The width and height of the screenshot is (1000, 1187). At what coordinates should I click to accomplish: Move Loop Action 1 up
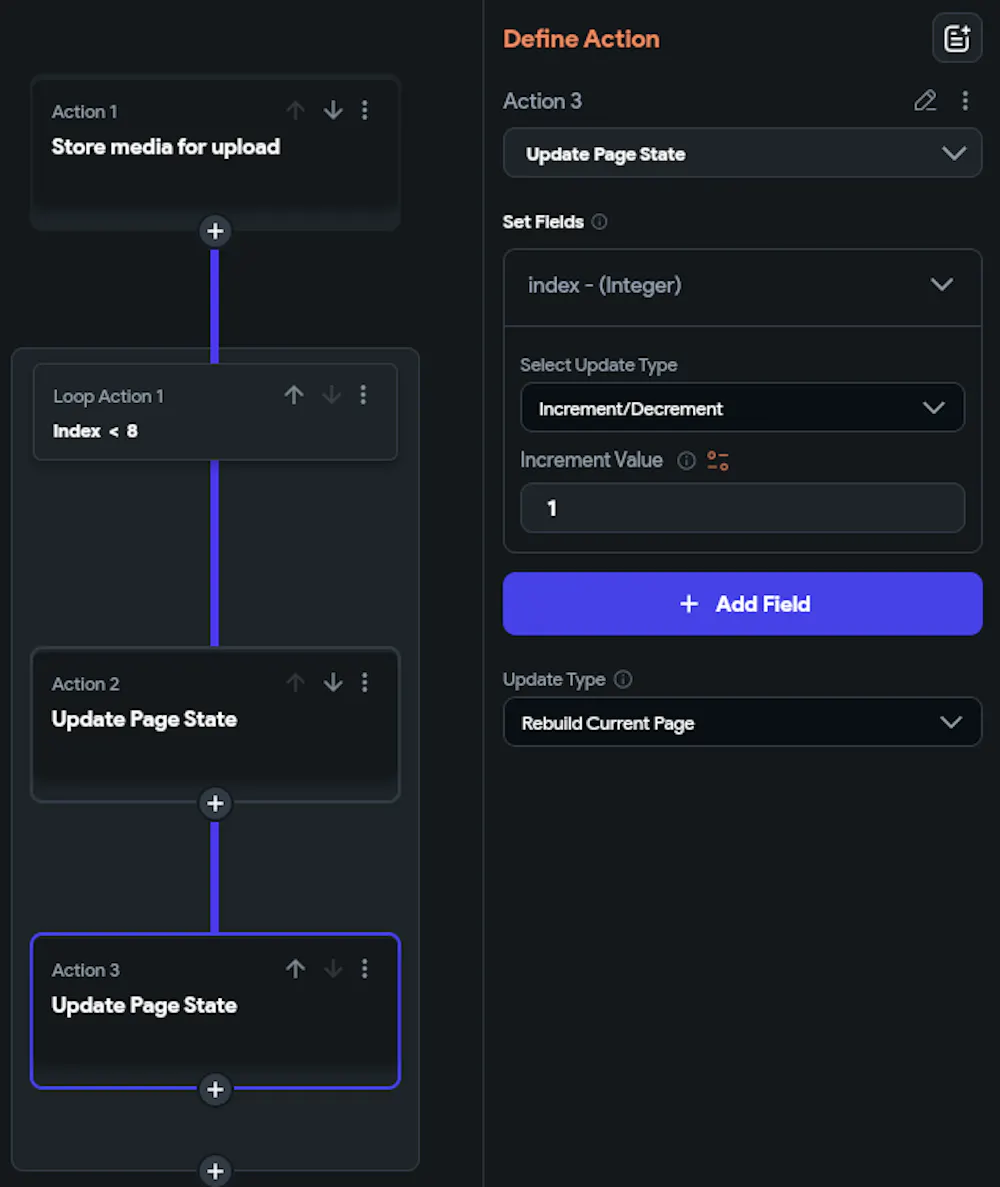(294, 394)
